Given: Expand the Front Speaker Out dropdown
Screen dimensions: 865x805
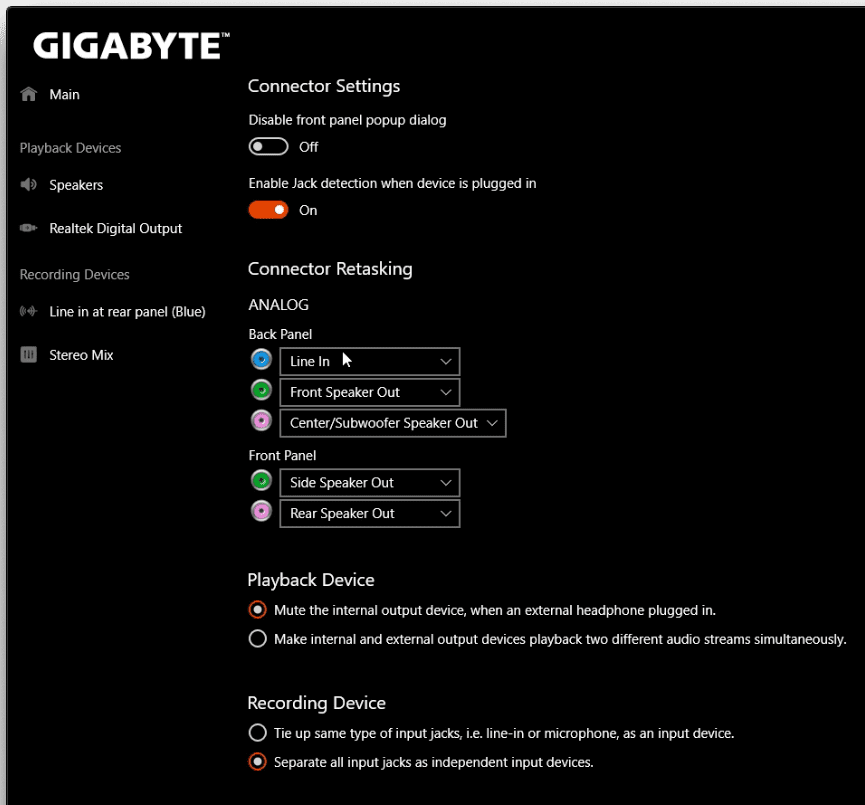Looking at the screenshot, I should point(370,392).
